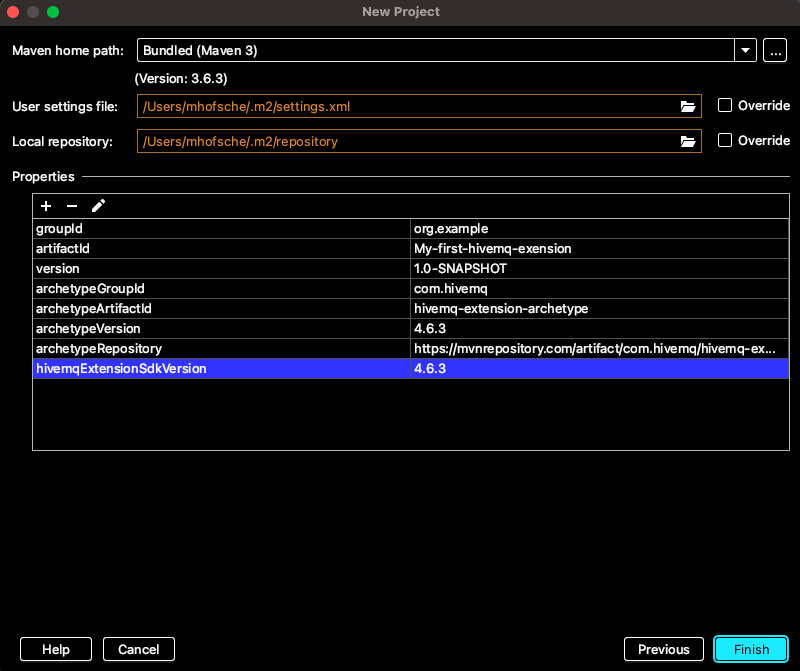This screenshot has width=800, height=671.
Task: Go back with the Previous button
Action: point(664,649)
